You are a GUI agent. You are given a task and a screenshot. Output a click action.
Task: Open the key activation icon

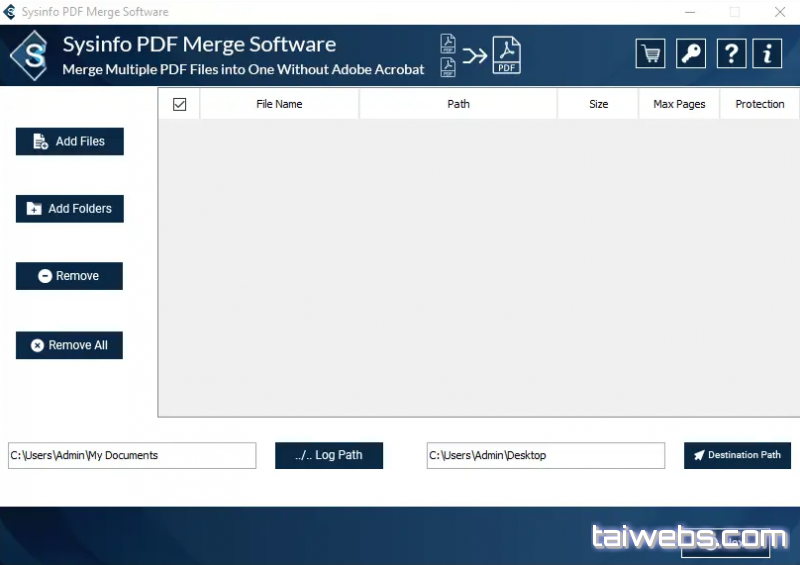pyautogui.click(x=690, y=54)
